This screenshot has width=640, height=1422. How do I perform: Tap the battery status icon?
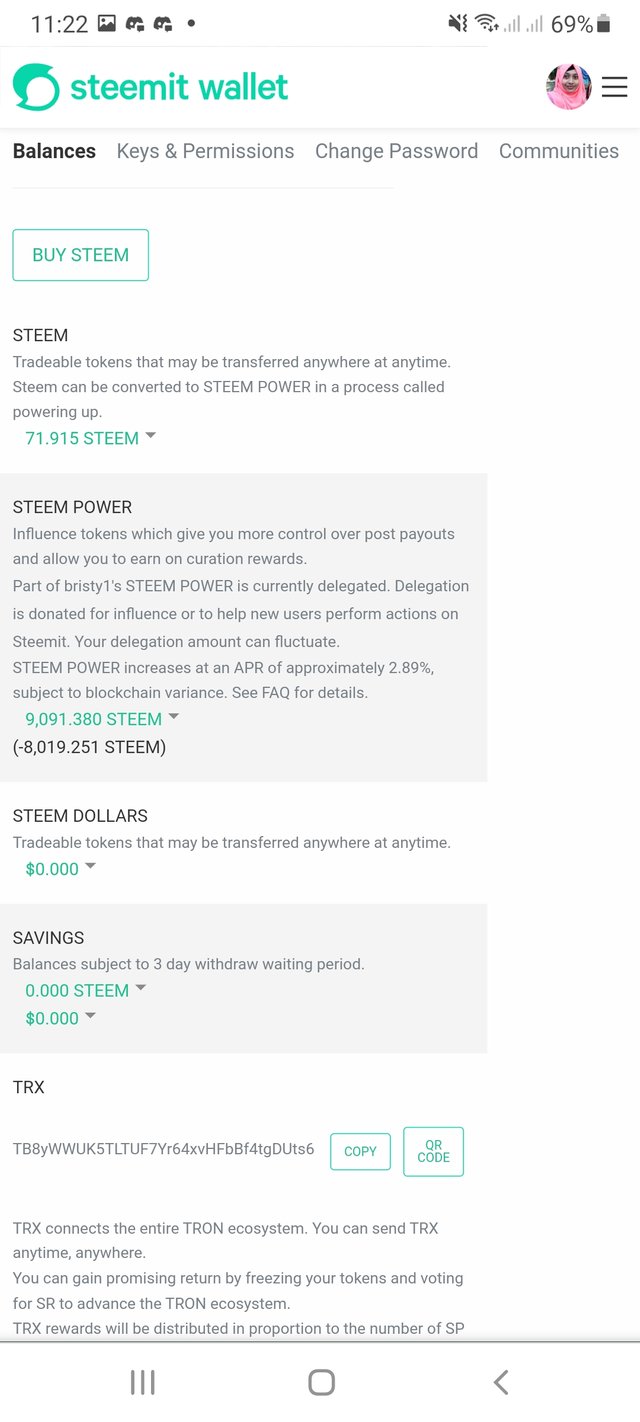[603, 24]
